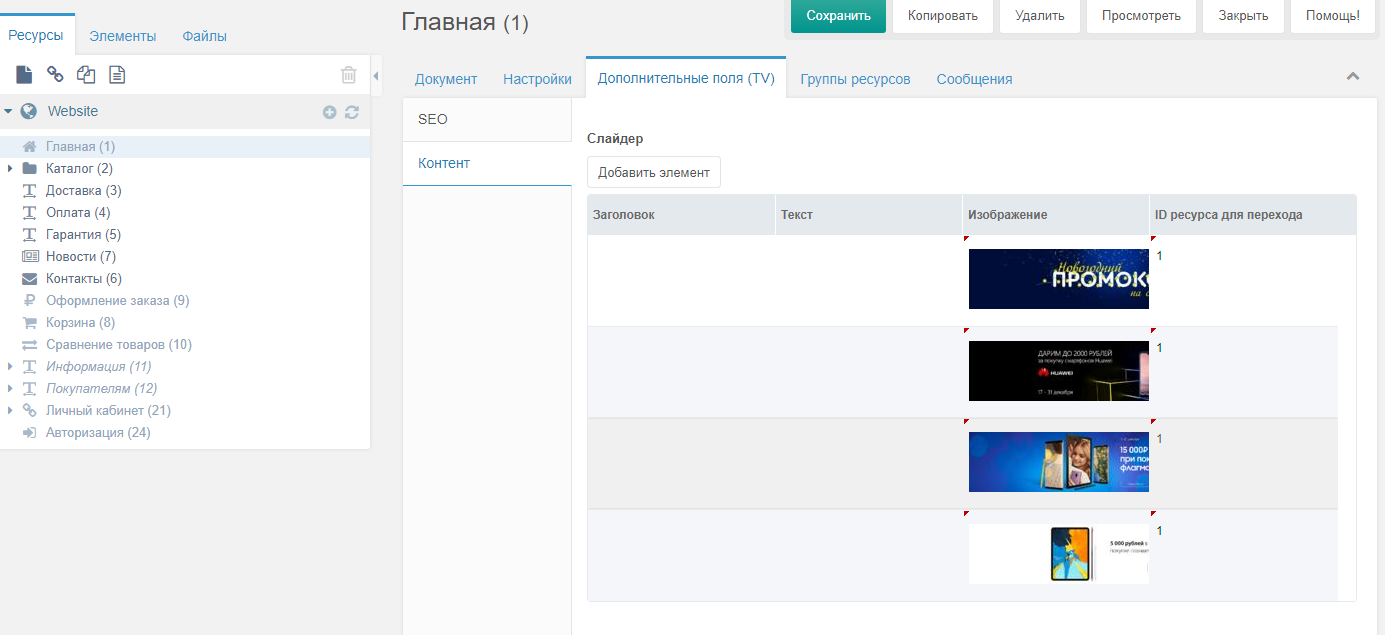Open the trash bin icon

coord(349,74)
